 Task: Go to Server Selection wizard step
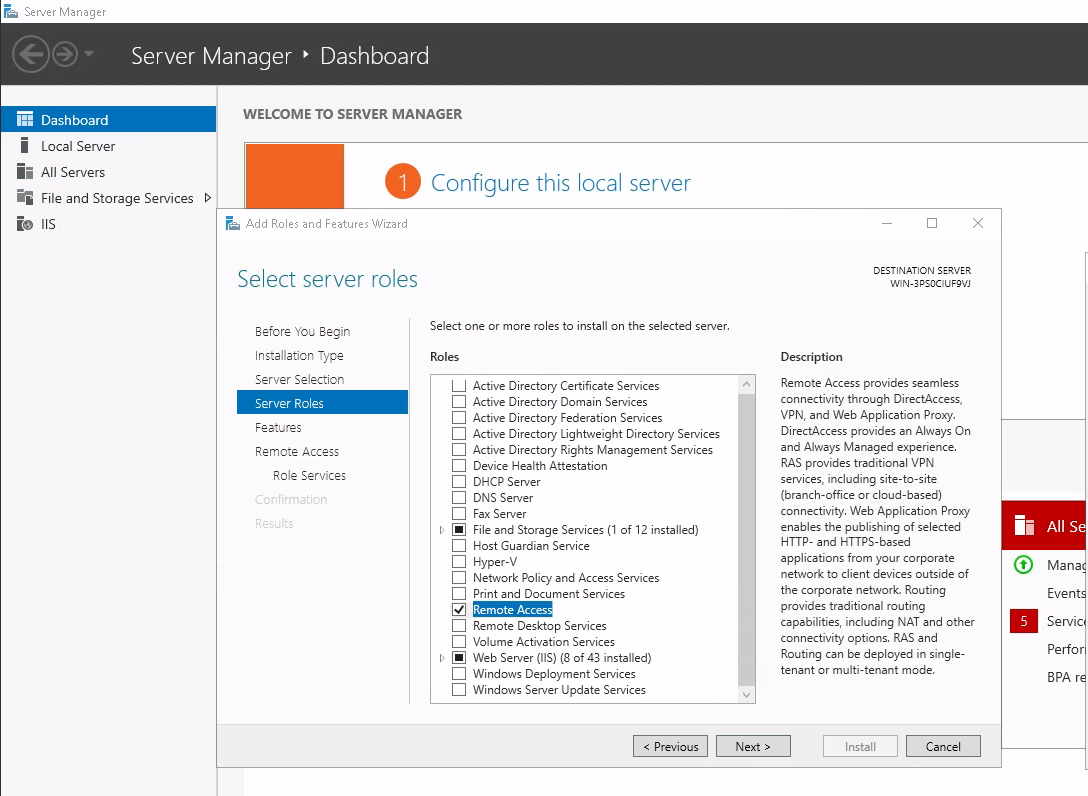point(299,379)
